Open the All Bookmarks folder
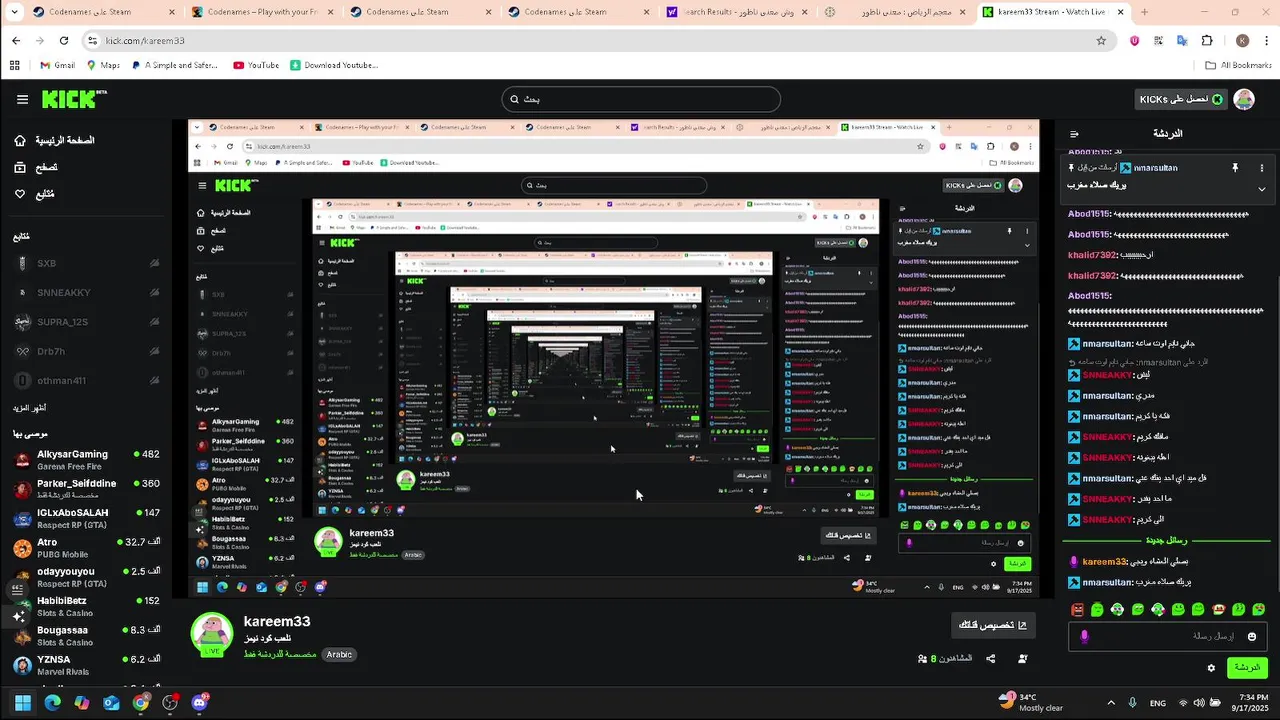The width and height of the screenshot is (1280, 720). coord(1238,65)
